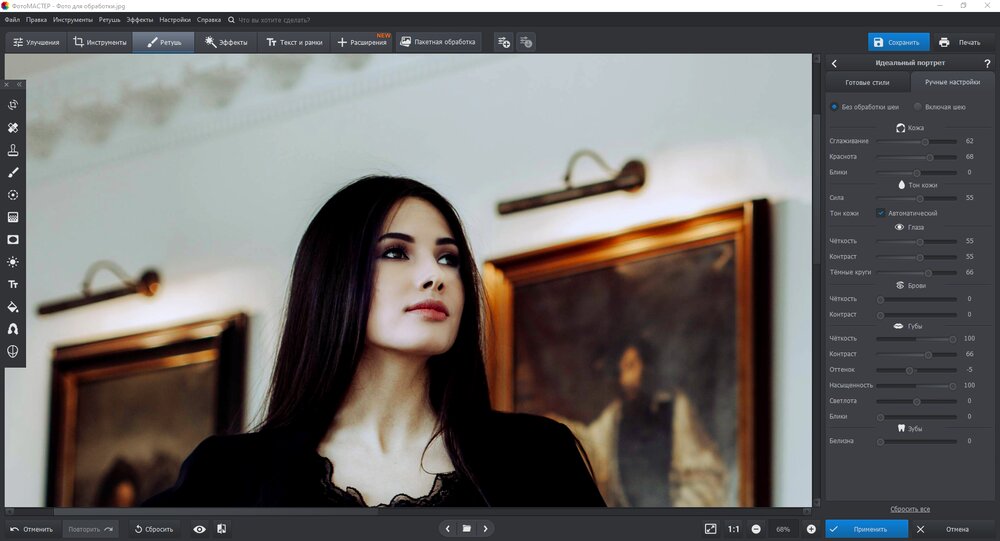
Task: Switch to the 'Готовые стили' tab
Action: click(866, 82)
